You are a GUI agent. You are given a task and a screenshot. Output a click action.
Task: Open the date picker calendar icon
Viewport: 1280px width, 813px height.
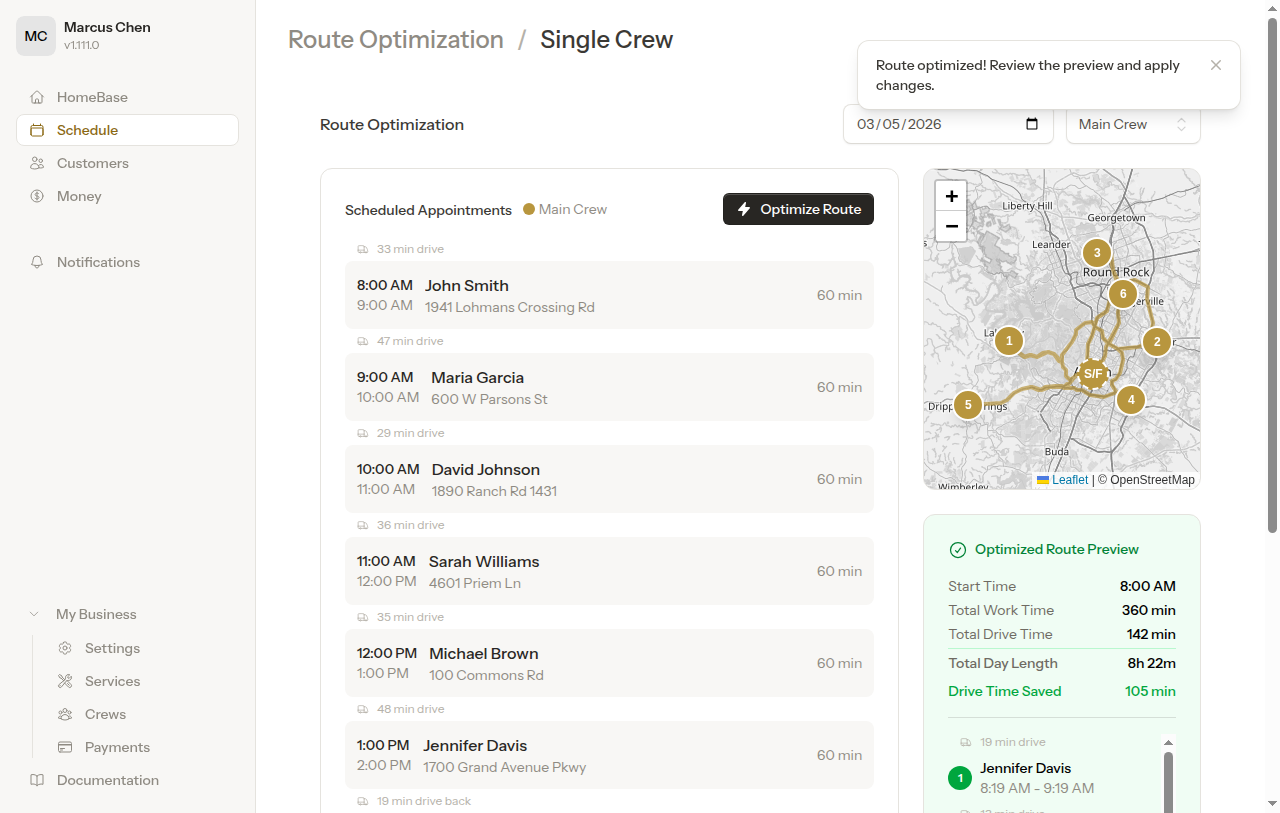(x=1032, y=124)
